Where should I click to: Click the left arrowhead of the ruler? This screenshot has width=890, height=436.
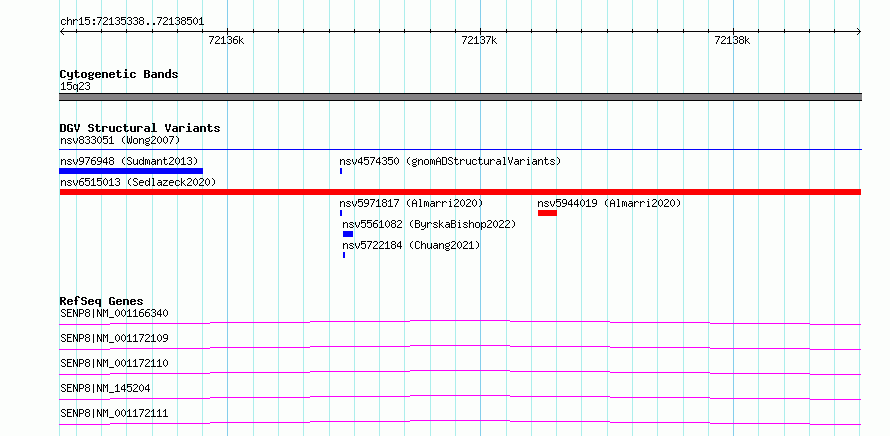coord(62,32)
